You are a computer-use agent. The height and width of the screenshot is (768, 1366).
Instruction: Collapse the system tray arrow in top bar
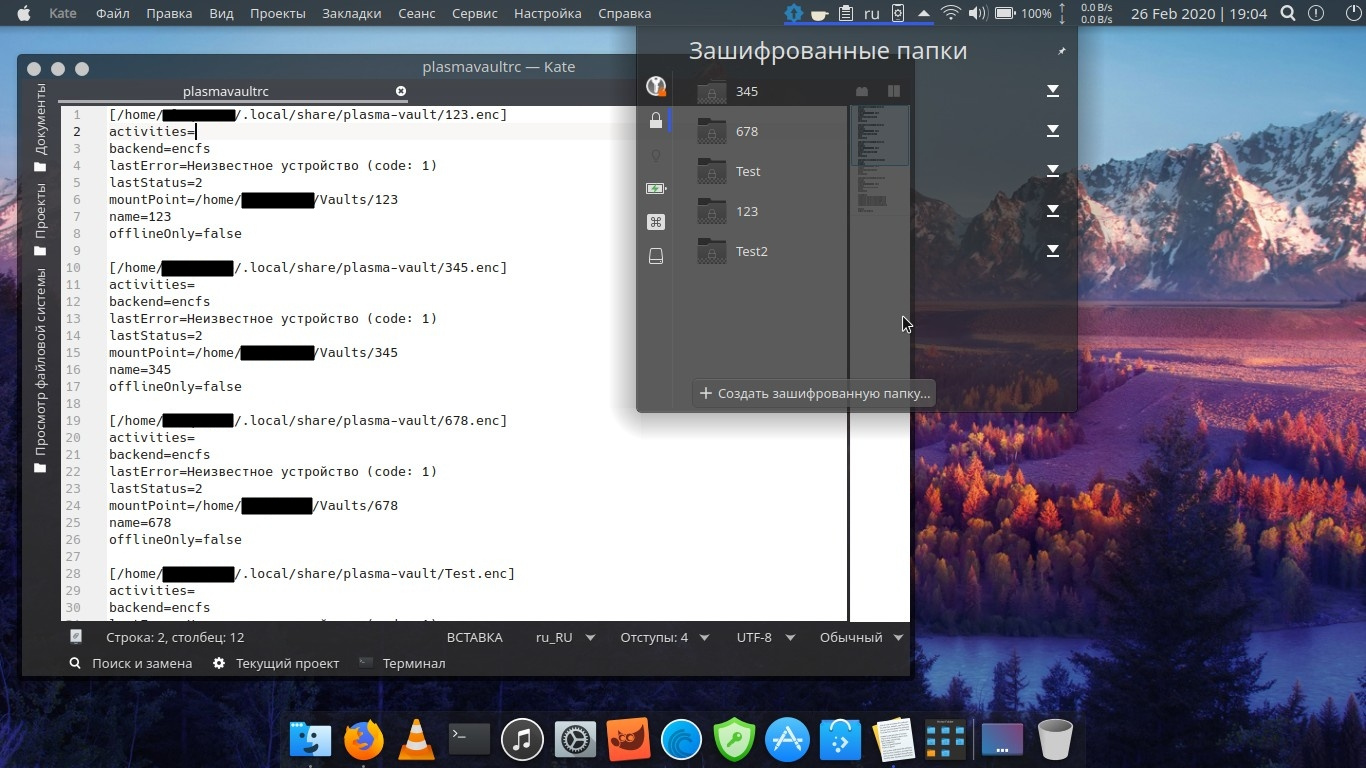(924, 14)
